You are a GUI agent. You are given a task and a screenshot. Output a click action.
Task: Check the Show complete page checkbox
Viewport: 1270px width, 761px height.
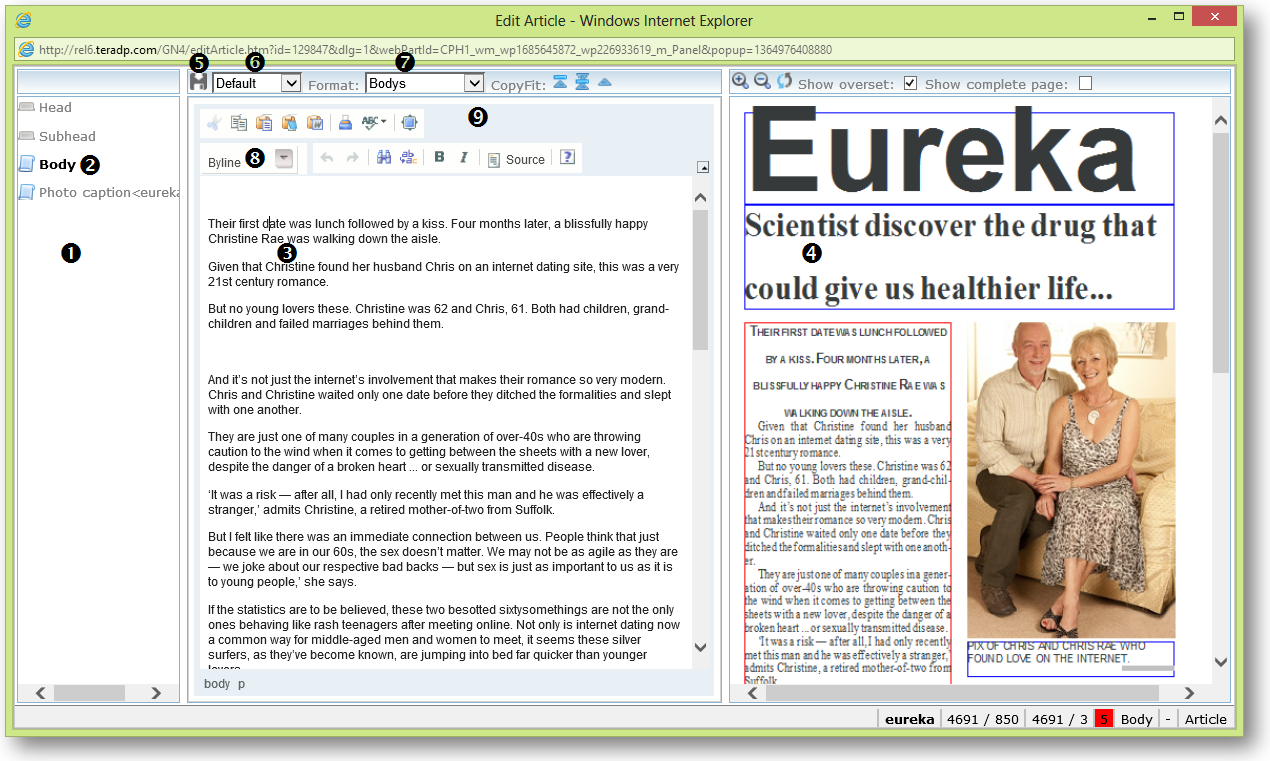tap(1086, 83)
